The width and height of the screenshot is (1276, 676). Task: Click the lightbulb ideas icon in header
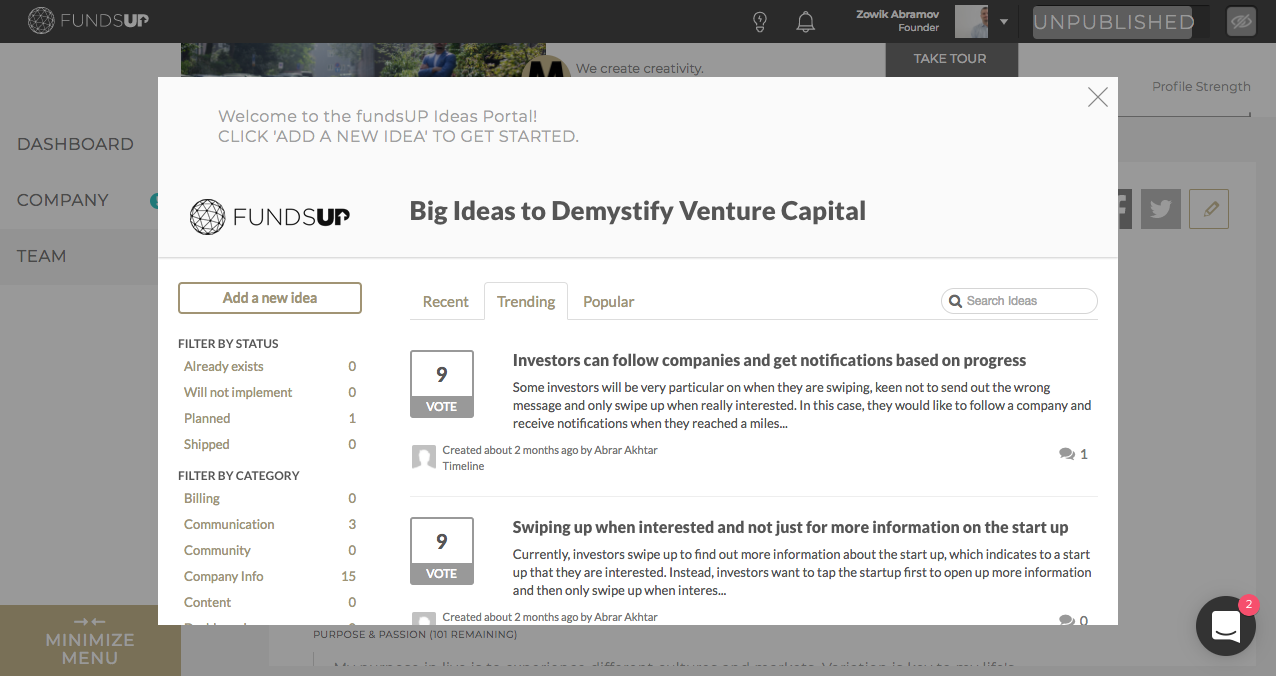[760, 22]
